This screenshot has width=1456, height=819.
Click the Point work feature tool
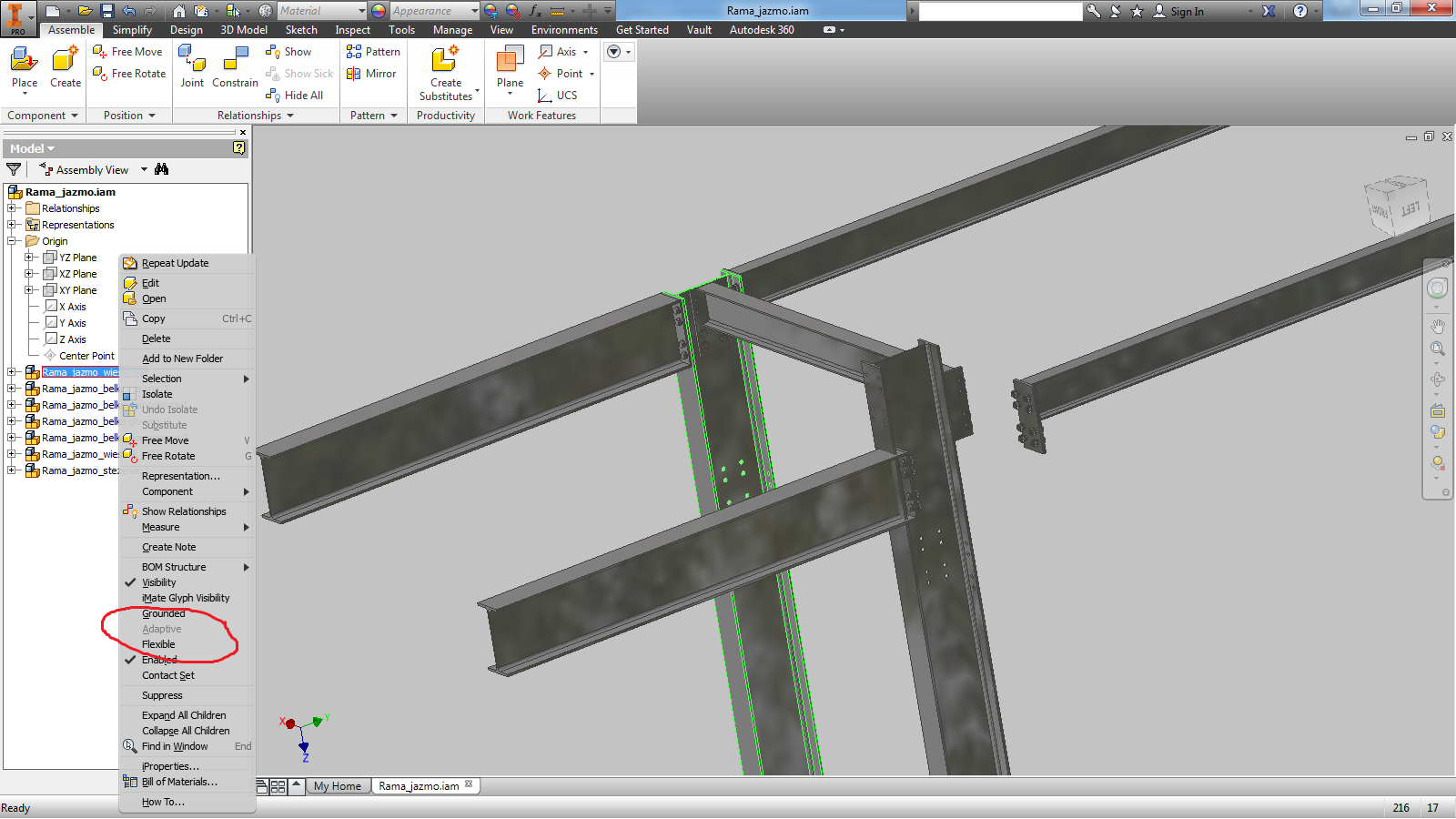click(560, 74)
